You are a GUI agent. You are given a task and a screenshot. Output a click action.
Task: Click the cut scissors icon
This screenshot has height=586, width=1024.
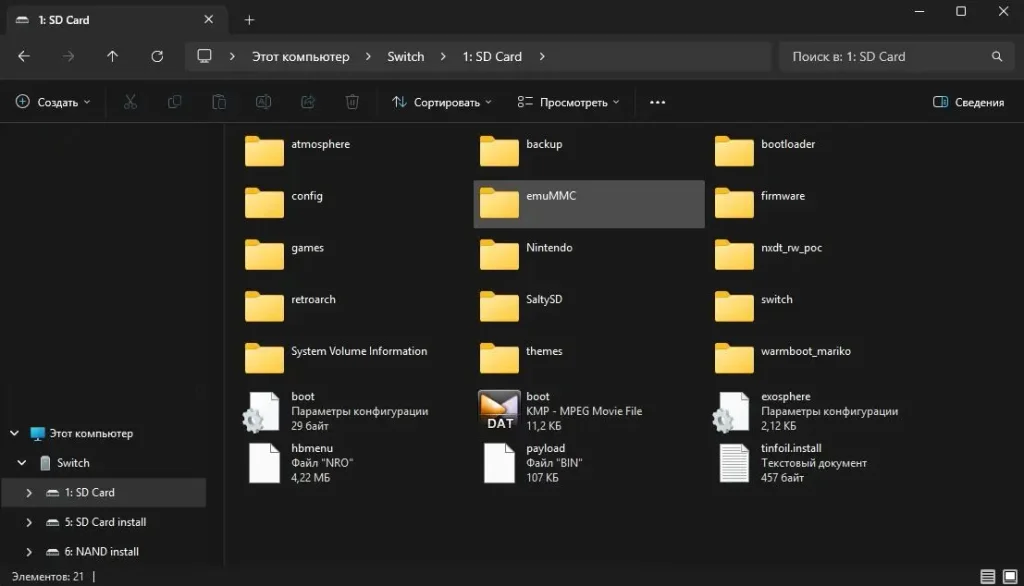[130, 102]
